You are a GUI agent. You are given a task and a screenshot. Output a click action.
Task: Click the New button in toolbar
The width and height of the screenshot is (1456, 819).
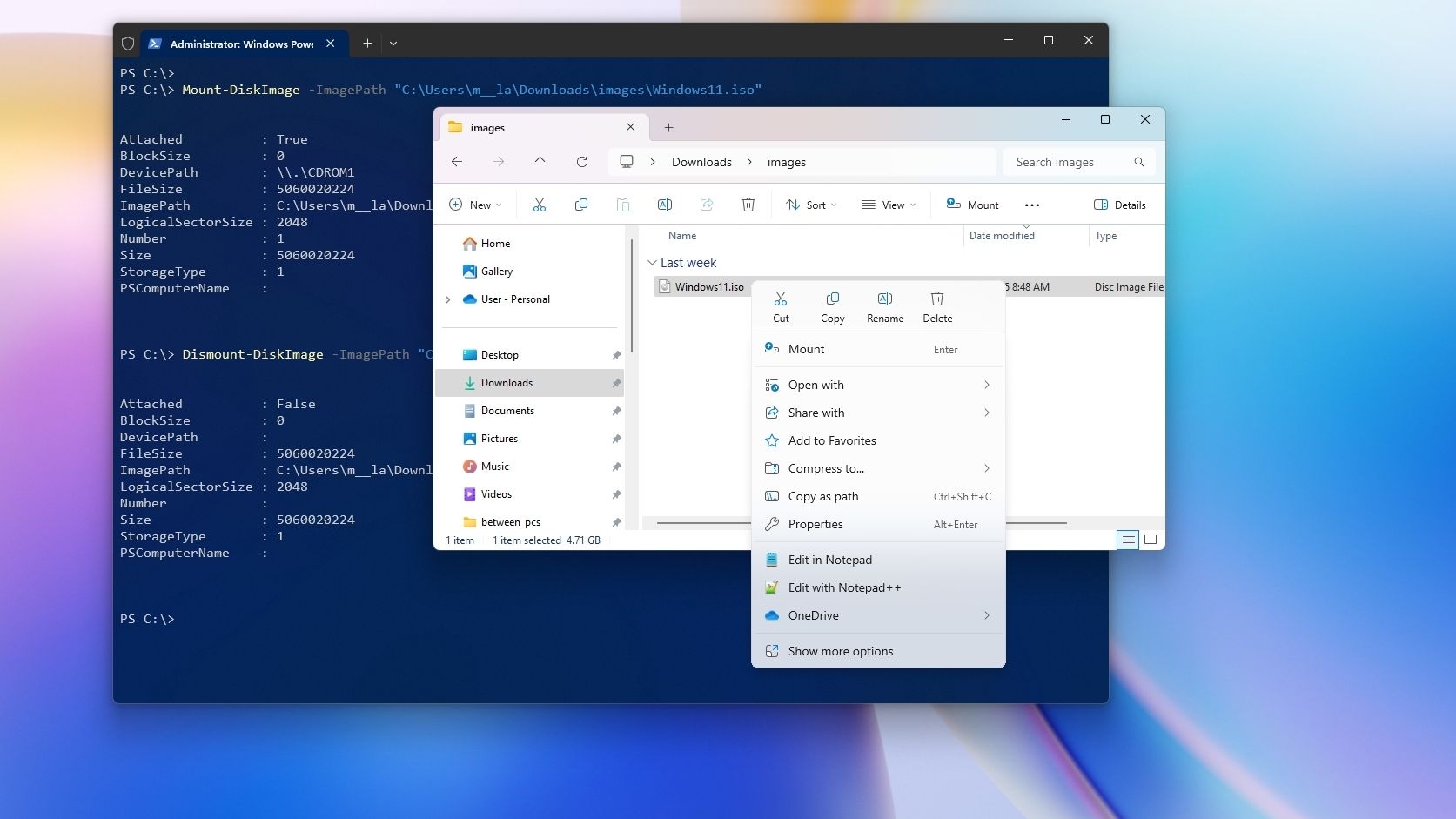tap(475, 205)
